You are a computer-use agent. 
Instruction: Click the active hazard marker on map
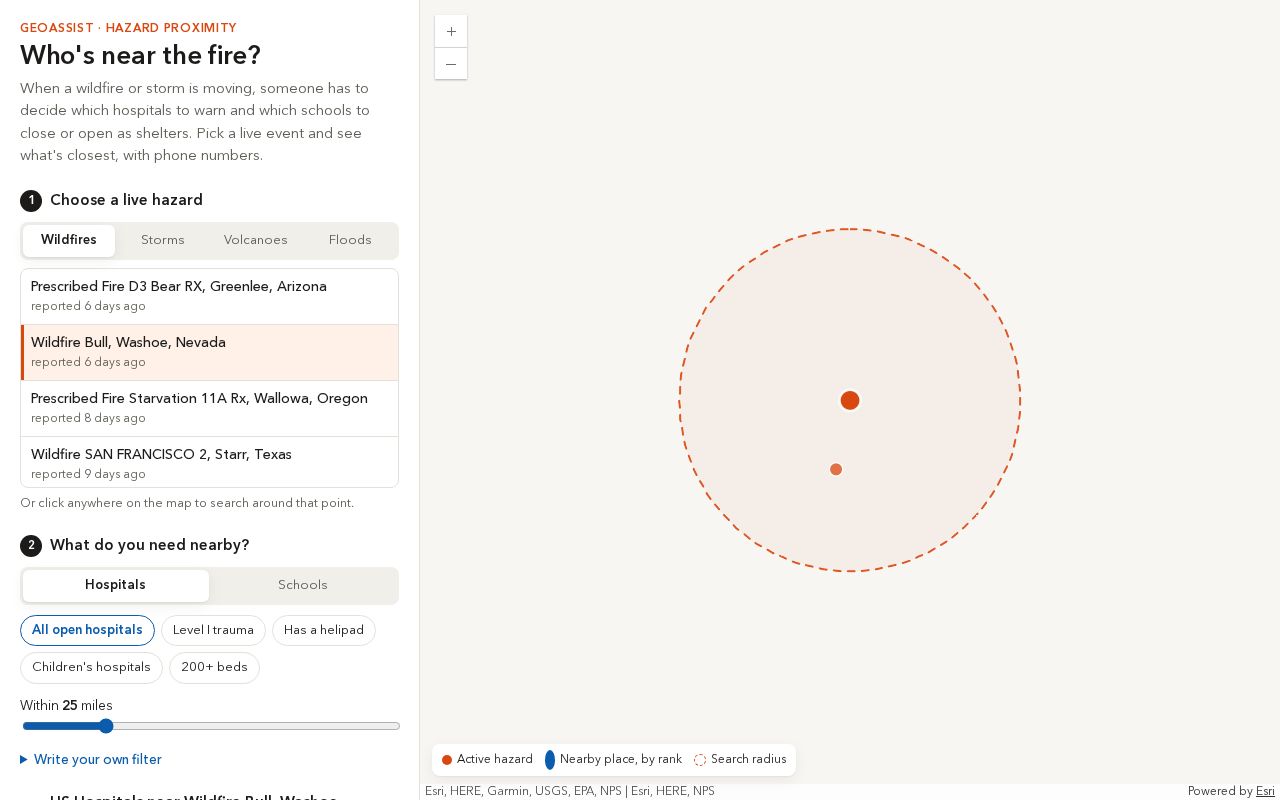click(850, 400)
